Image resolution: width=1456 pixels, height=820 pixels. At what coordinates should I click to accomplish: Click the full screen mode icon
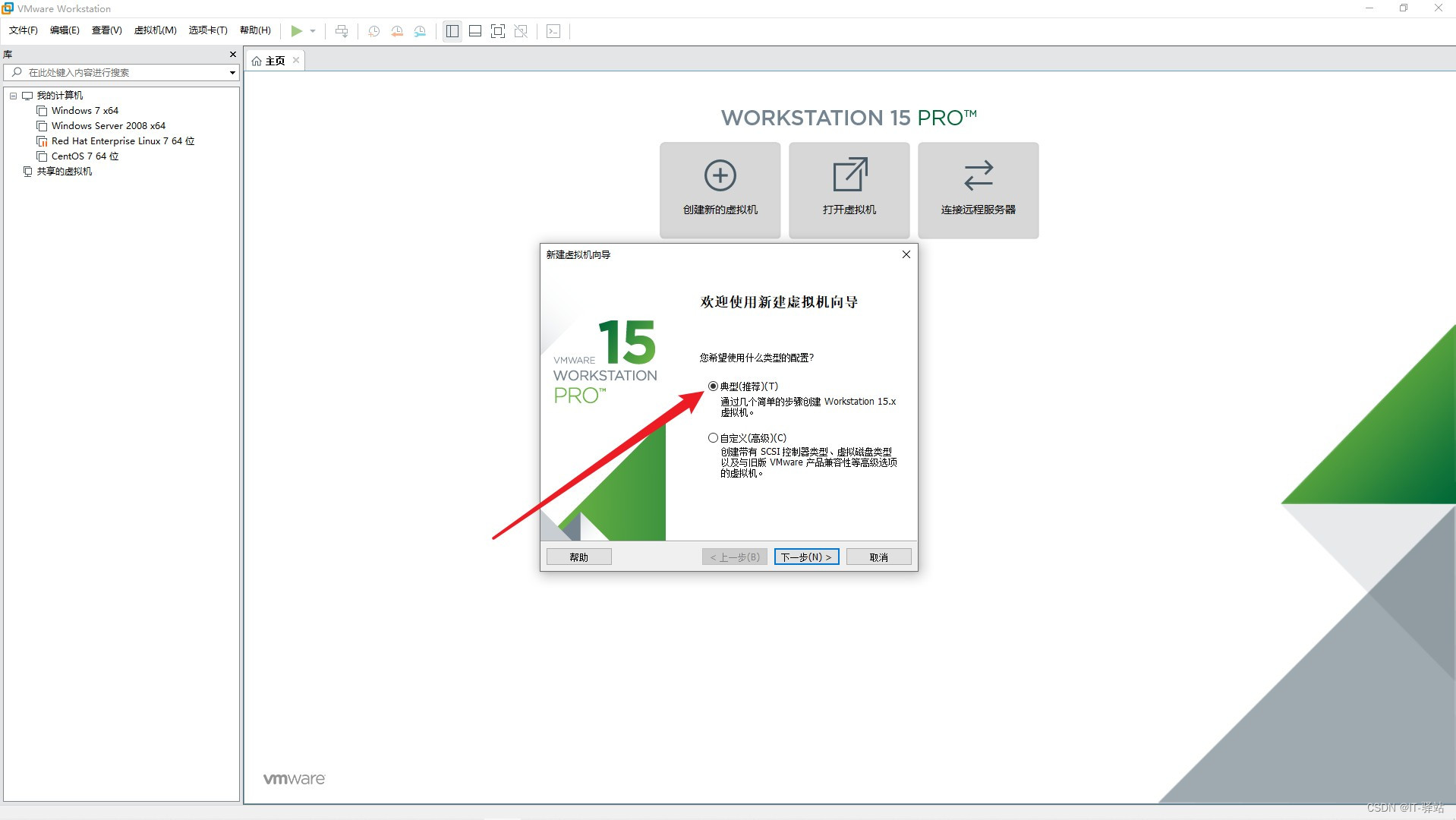[498, 31]
